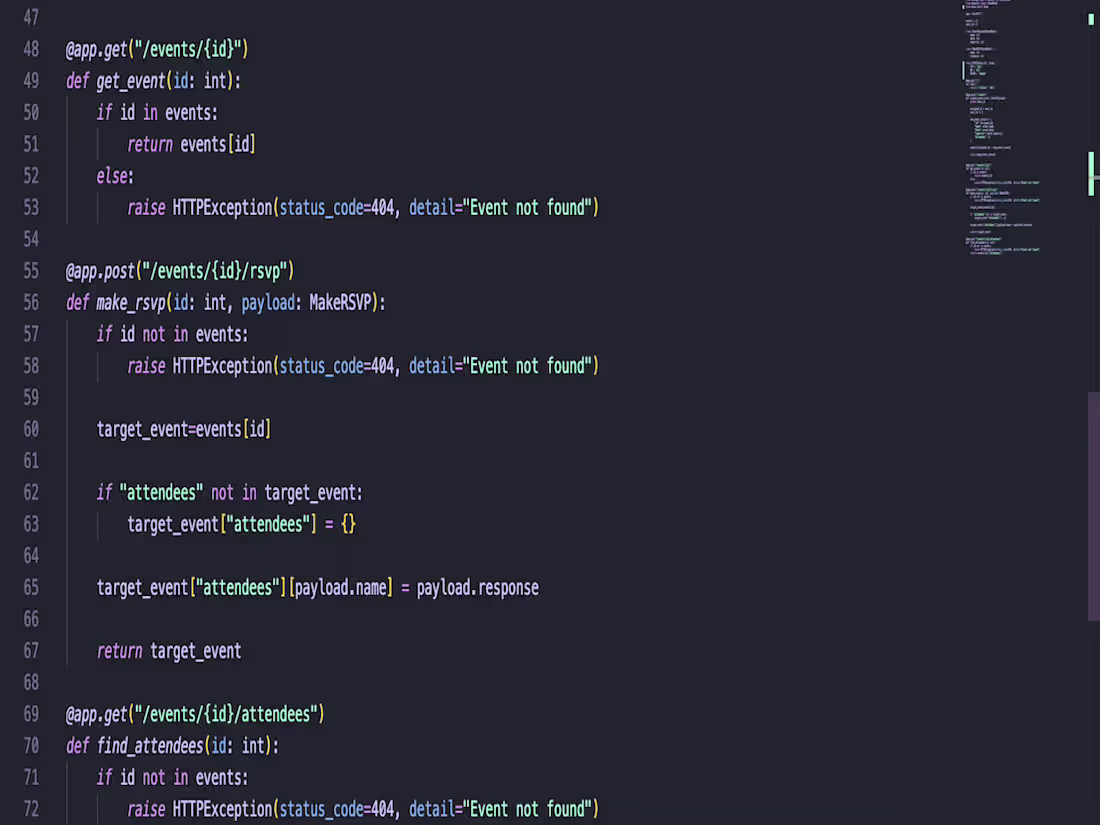
Task: Click target_event=events[id] assignment on line 60
Action: tap(184, 429)
